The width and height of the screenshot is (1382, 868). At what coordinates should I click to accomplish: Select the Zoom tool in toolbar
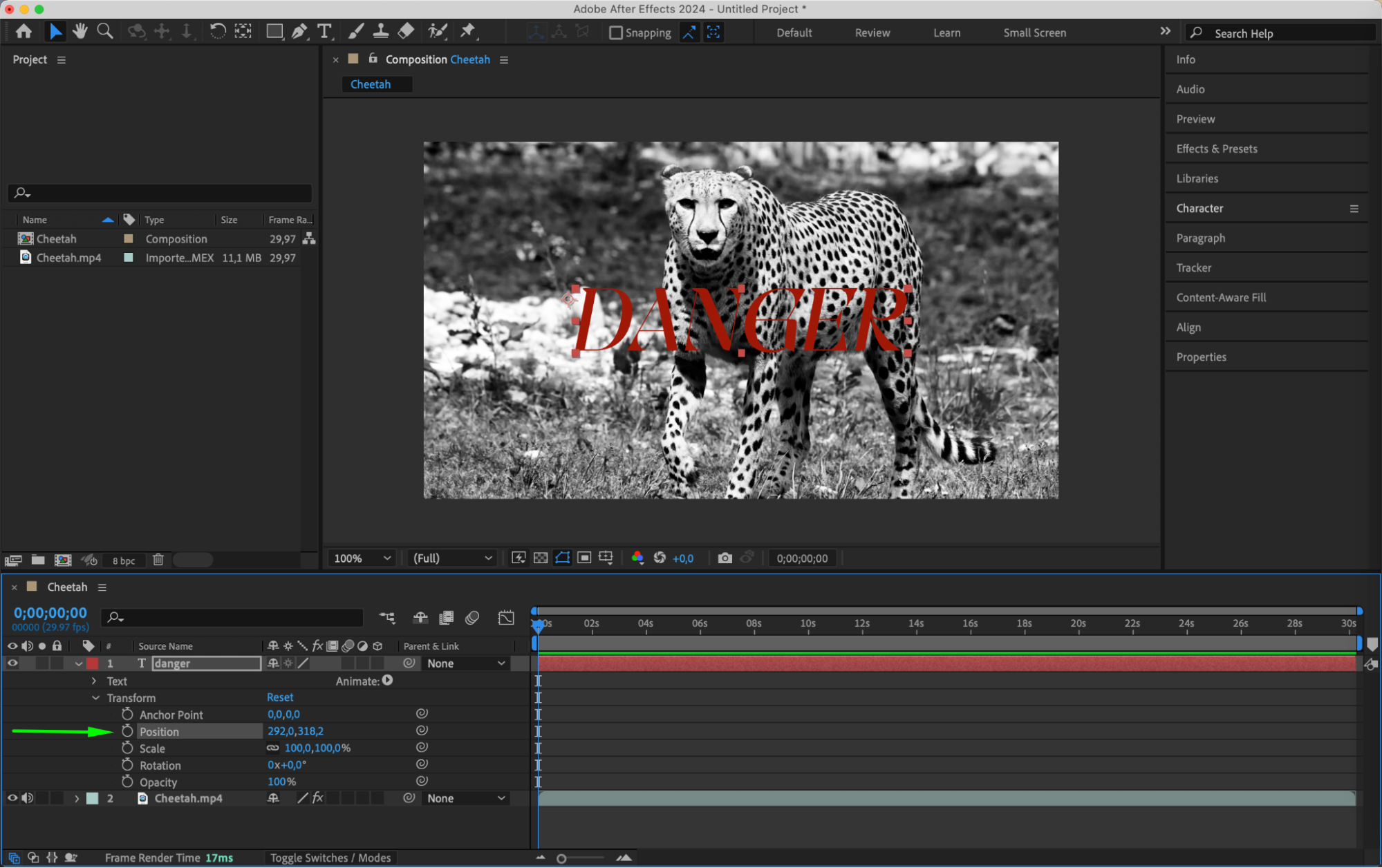point(105,31)
